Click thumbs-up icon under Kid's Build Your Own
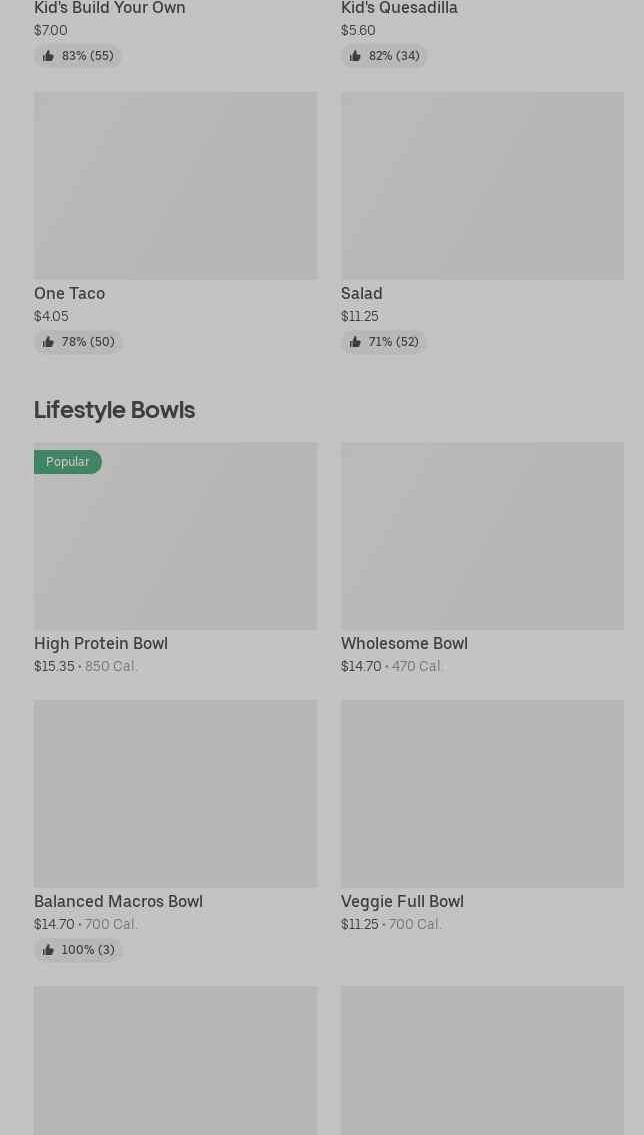The width and height of the screenshot is (644, 1135). (x=48, y=56)
